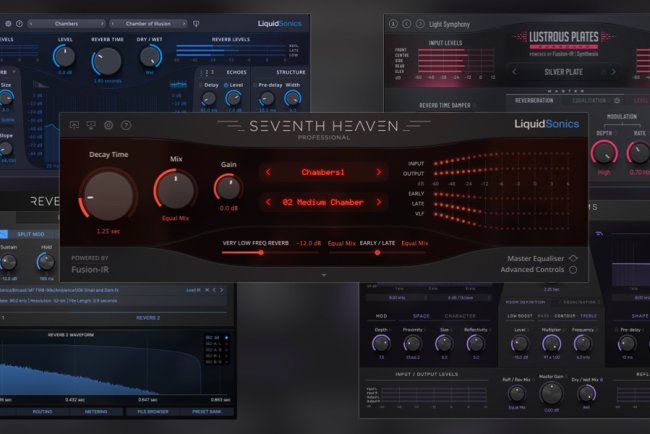The height and width of the screenshot is (434, 650).
Task: Click the DRY / WET knob in blue plugin
Action: (x=150, y=56)
